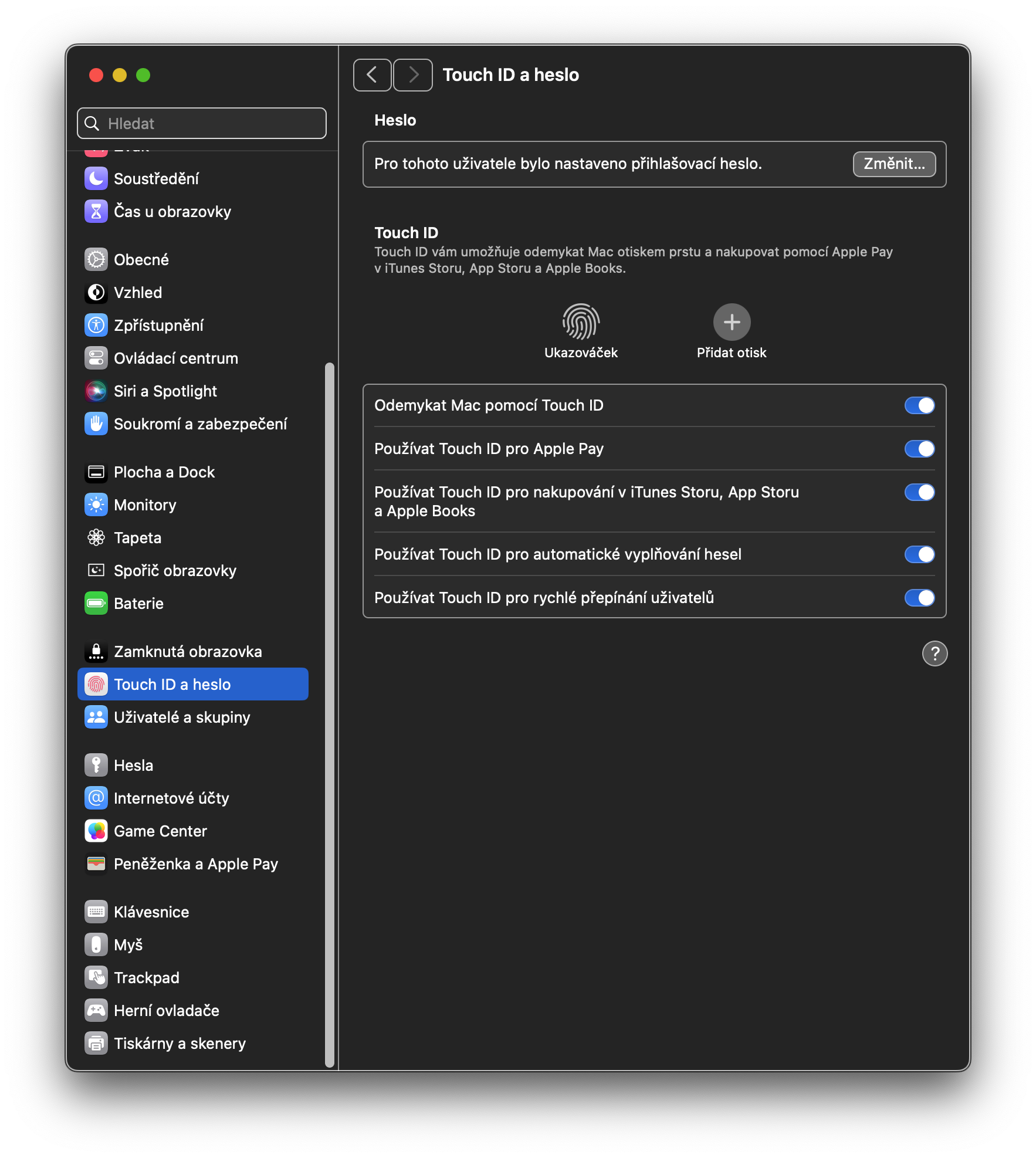1036x1158 pixels.
Task: Click the Baterie battery icon
Action: (96, 603)
